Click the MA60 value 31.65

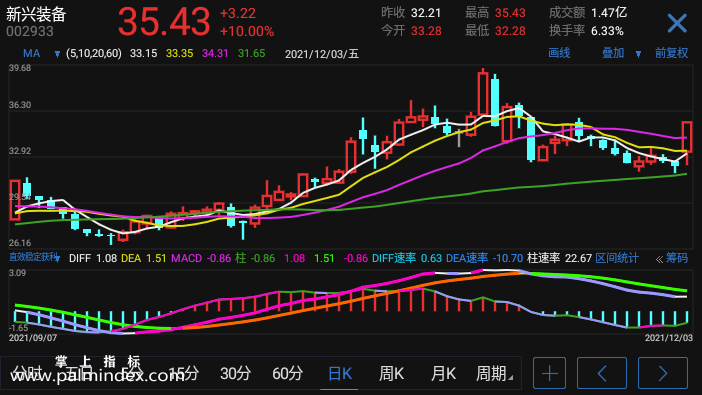[251, 54]
